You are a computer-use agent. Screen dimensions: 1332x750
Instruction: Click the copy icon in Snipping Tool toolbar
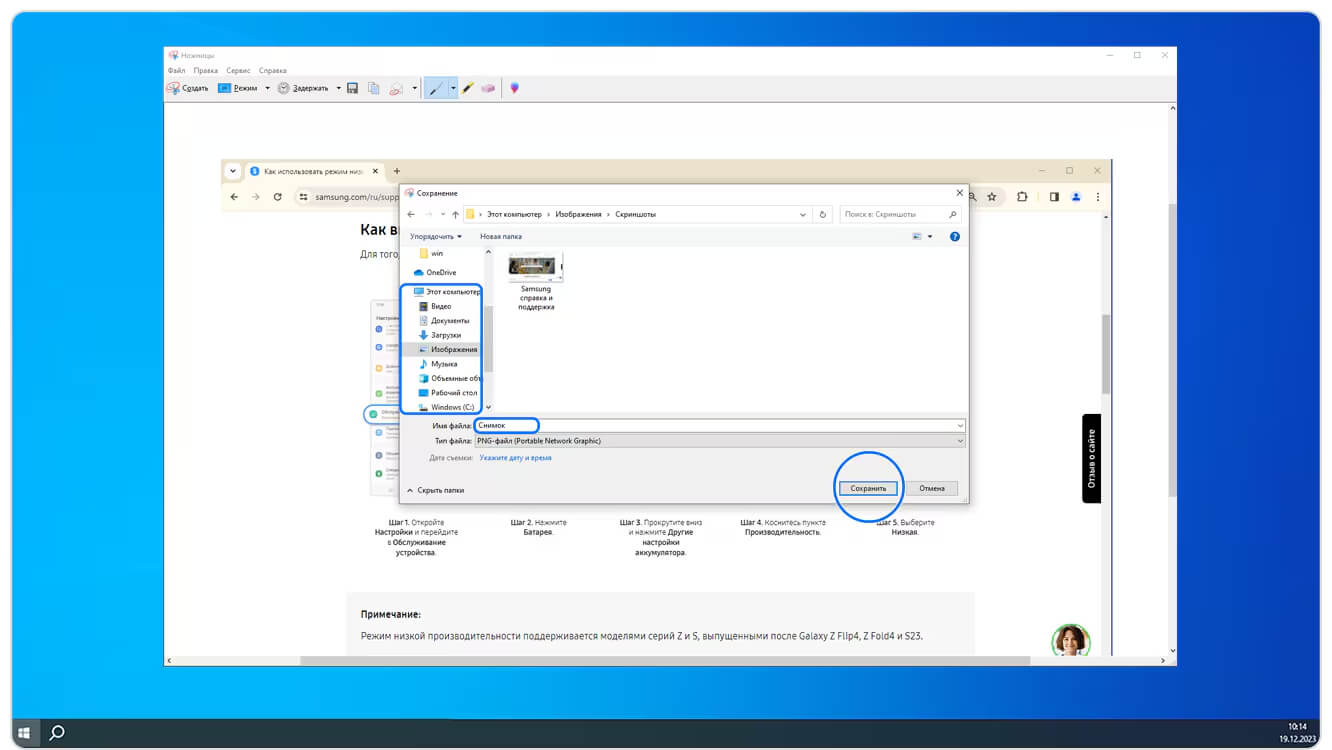click(373, 88)
